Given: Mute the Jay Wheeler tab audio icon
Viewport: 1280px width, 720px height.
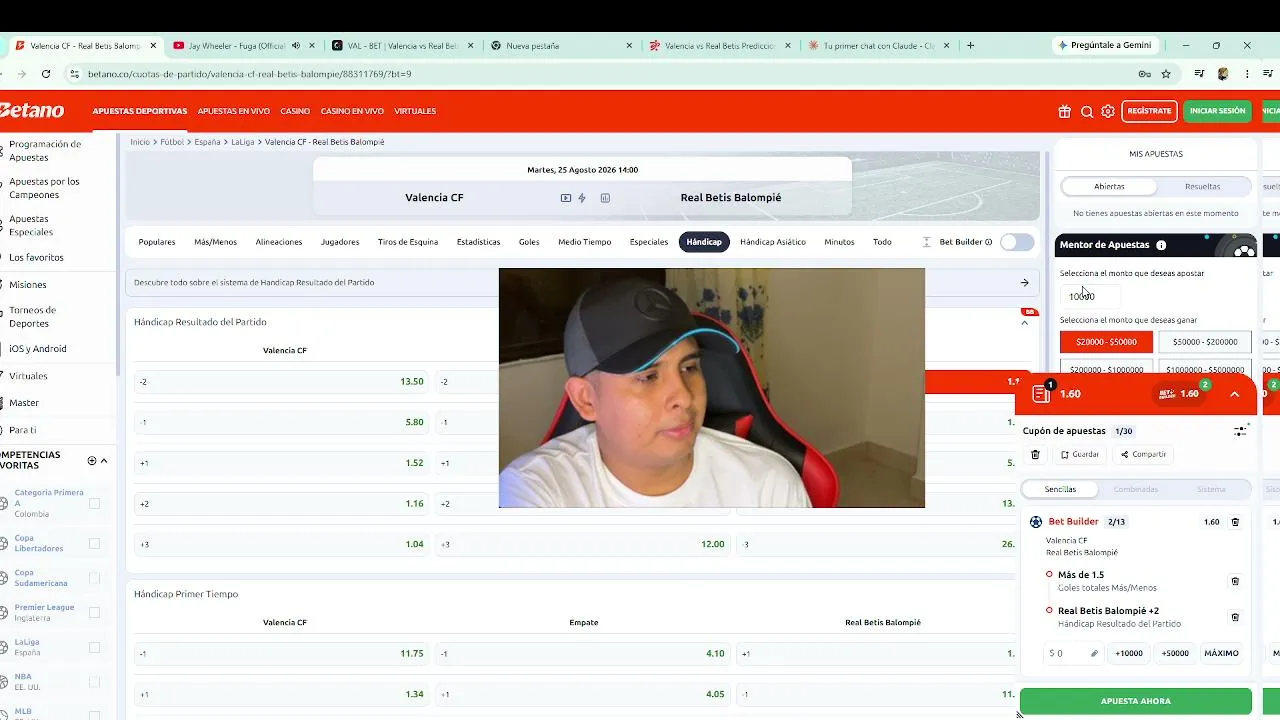Looking at the screenshot, I should [x=296, y=46].
